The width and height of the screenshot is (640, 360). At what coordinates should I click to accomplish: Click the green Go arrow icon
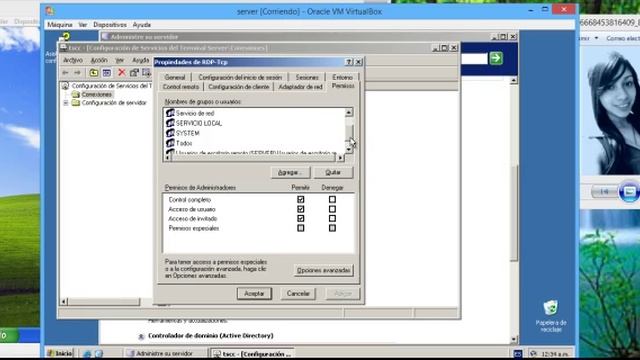(x=496, y=58)
